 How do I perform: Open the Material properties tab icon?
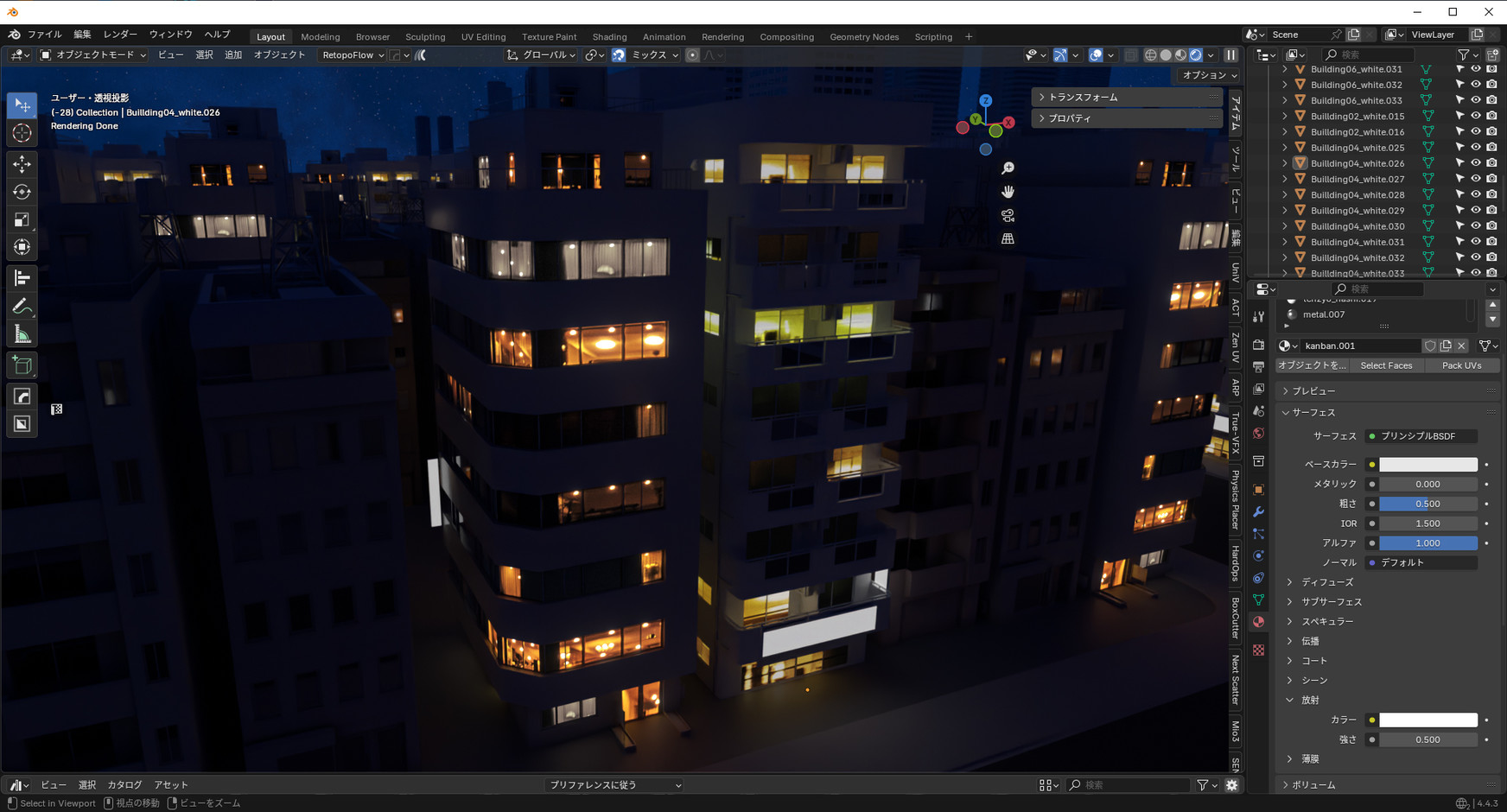1258,622
